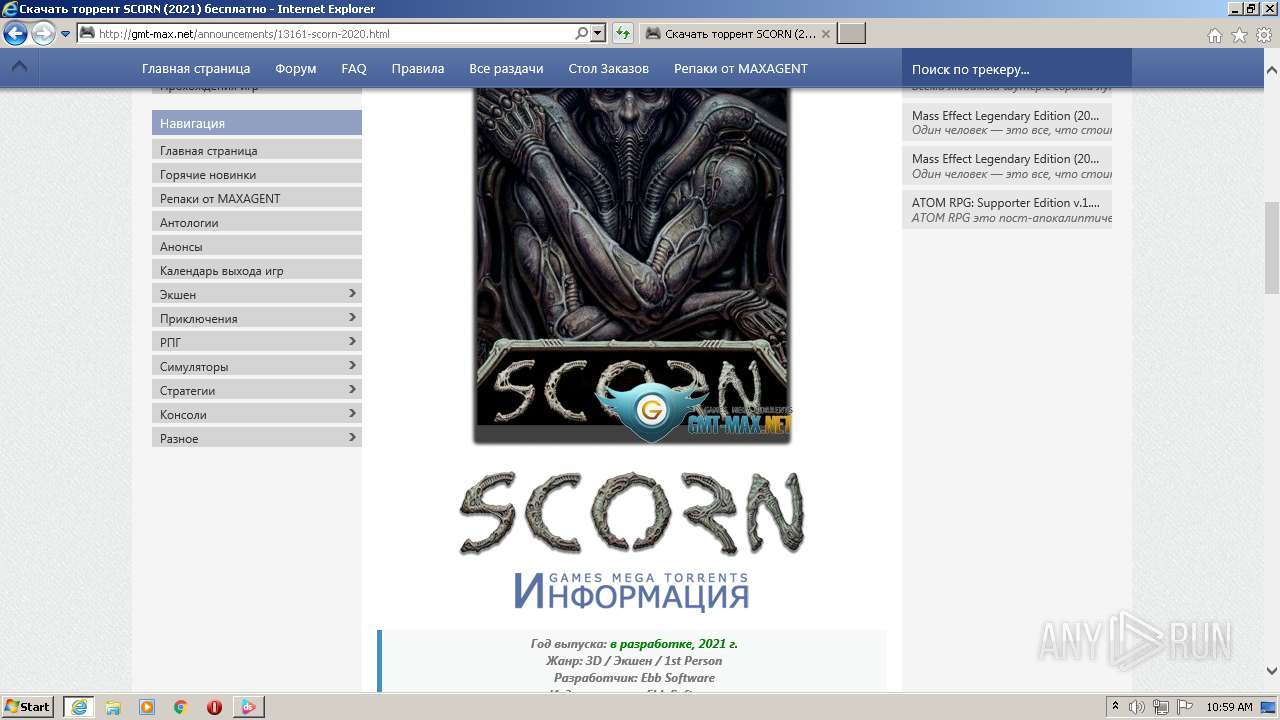Open the address bar autocomplete dropdown
The image size is (1280, 720).
pos(598,33)
